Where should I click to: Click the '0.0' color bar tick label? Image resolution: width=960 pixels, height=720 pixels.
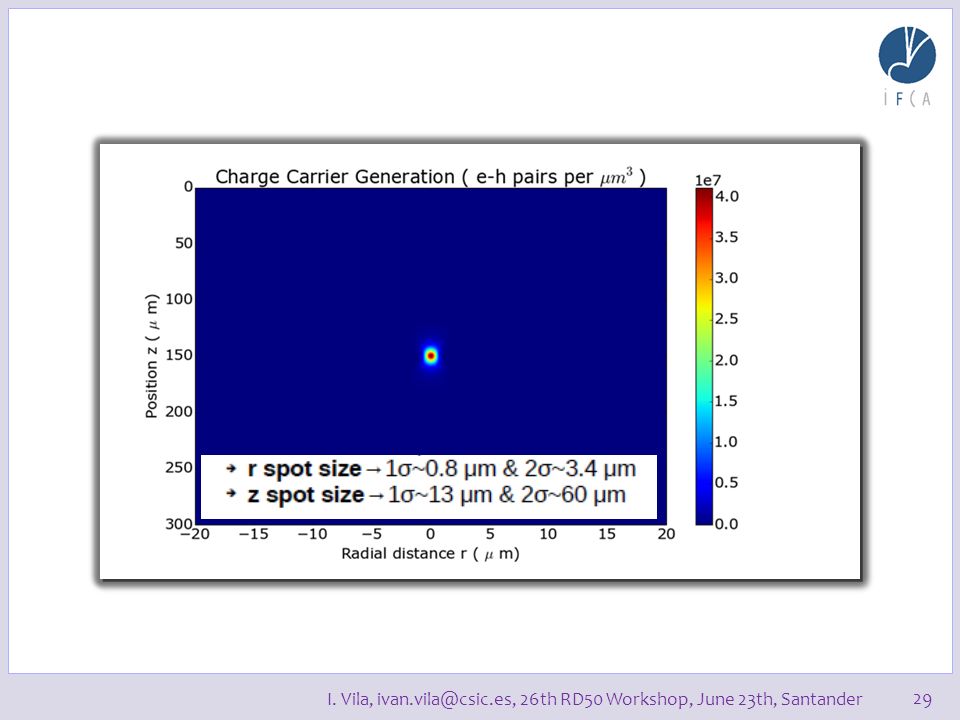[726, 524]
